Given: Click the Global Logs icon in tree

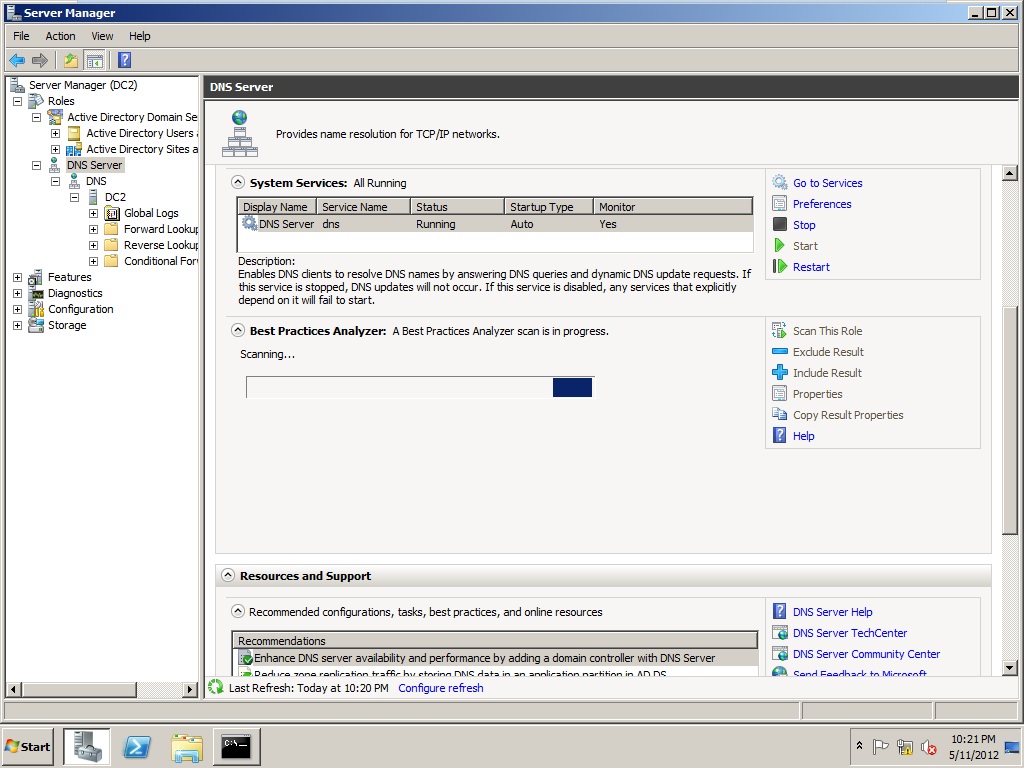Looking at the screenshot, I should [112, 213].
